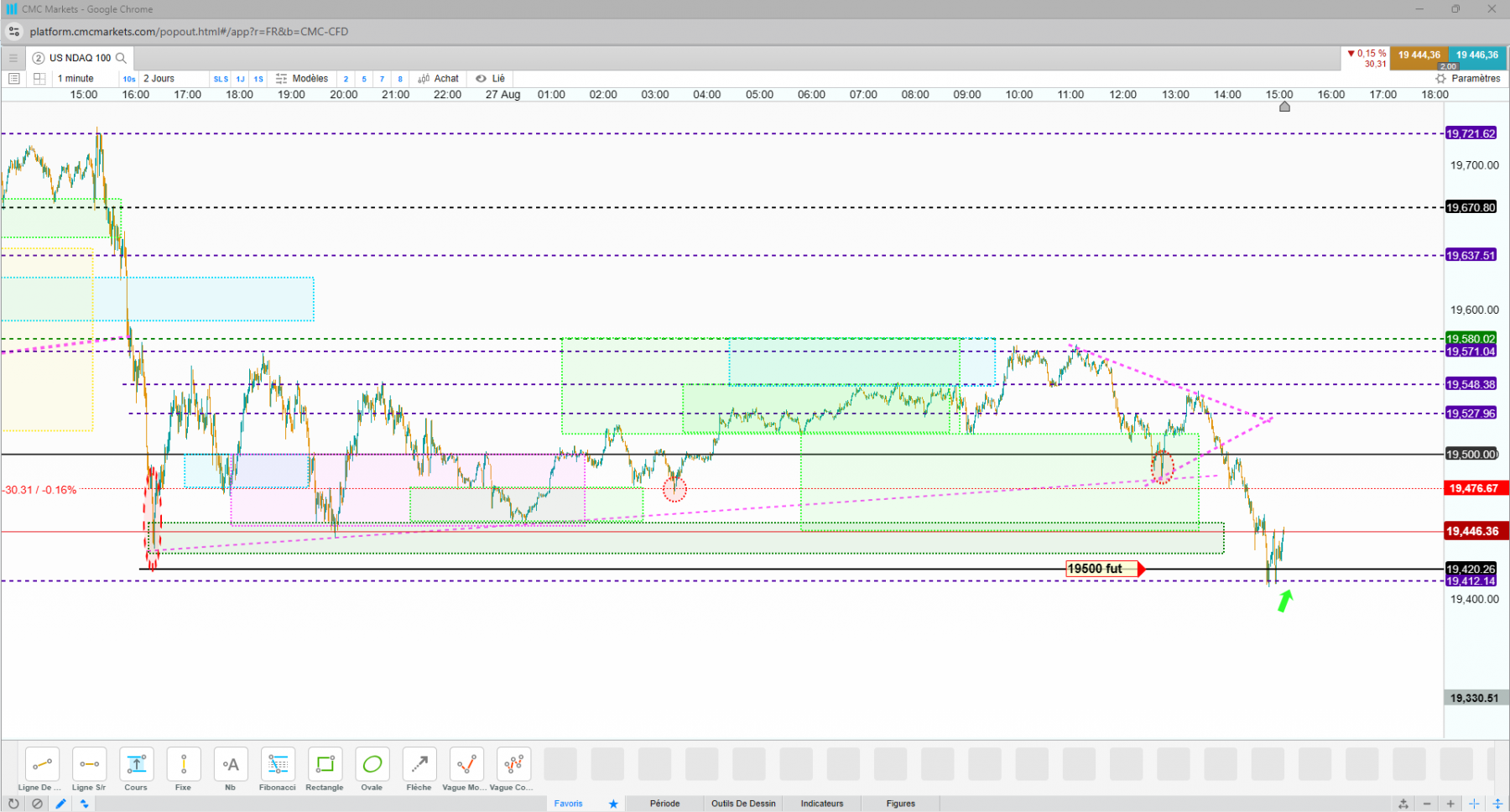Click the time axis marker at 15:00
Image resolution: width=1510 pixels, height=812 pixels.
coord(1283,107)
